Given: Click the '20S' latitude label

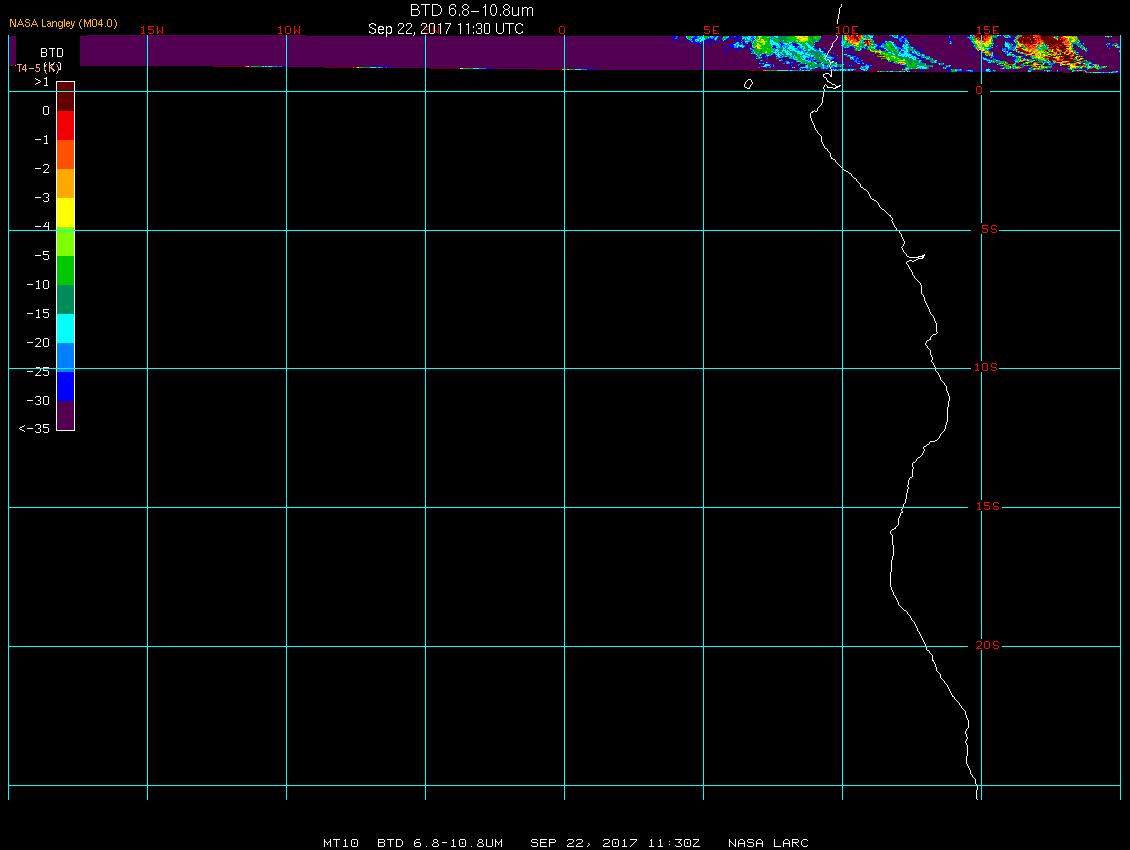Looking at the screenshot, I should pyautogui.click(x=988, y=645).
